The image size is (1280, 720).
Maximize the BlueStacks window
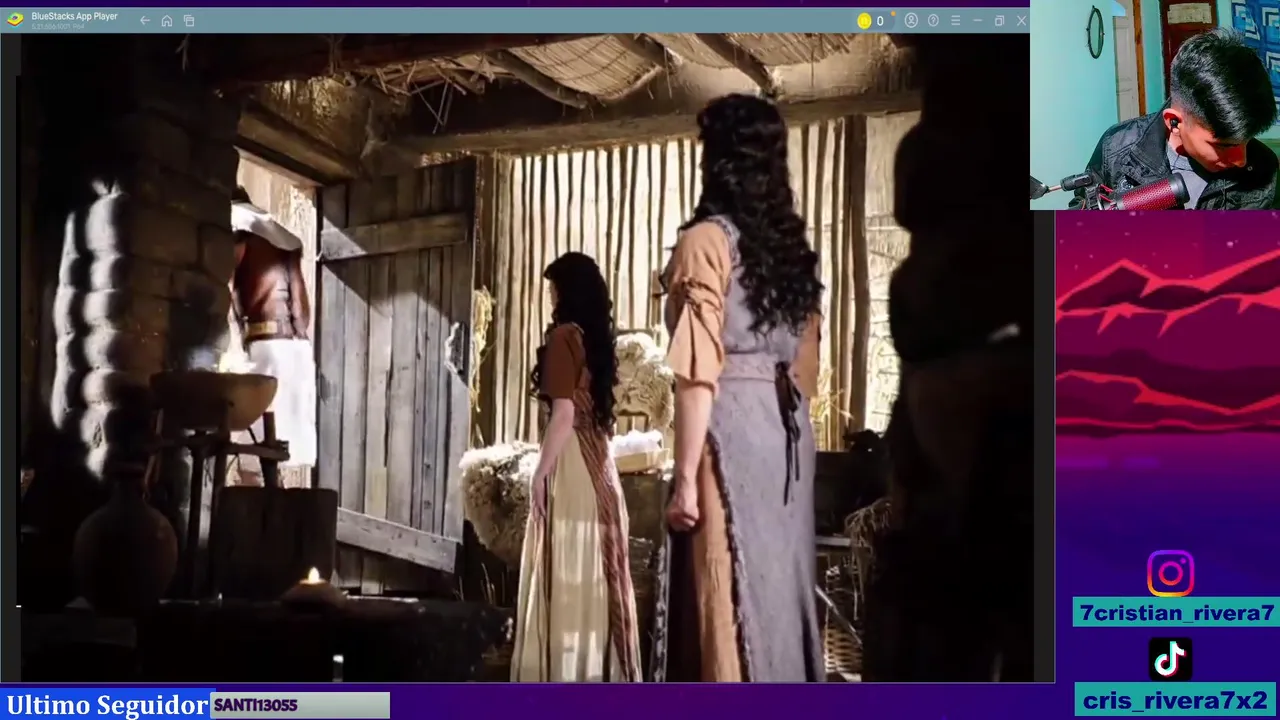pyautogui.click(x=999, y=20)
